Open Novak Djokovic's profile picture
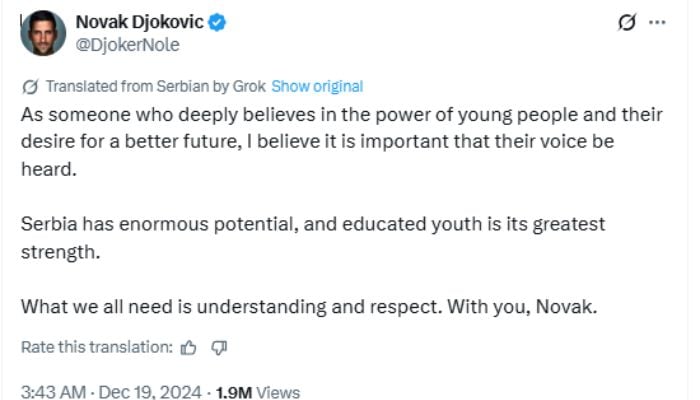700x400 pixels. tap(43, 33)
